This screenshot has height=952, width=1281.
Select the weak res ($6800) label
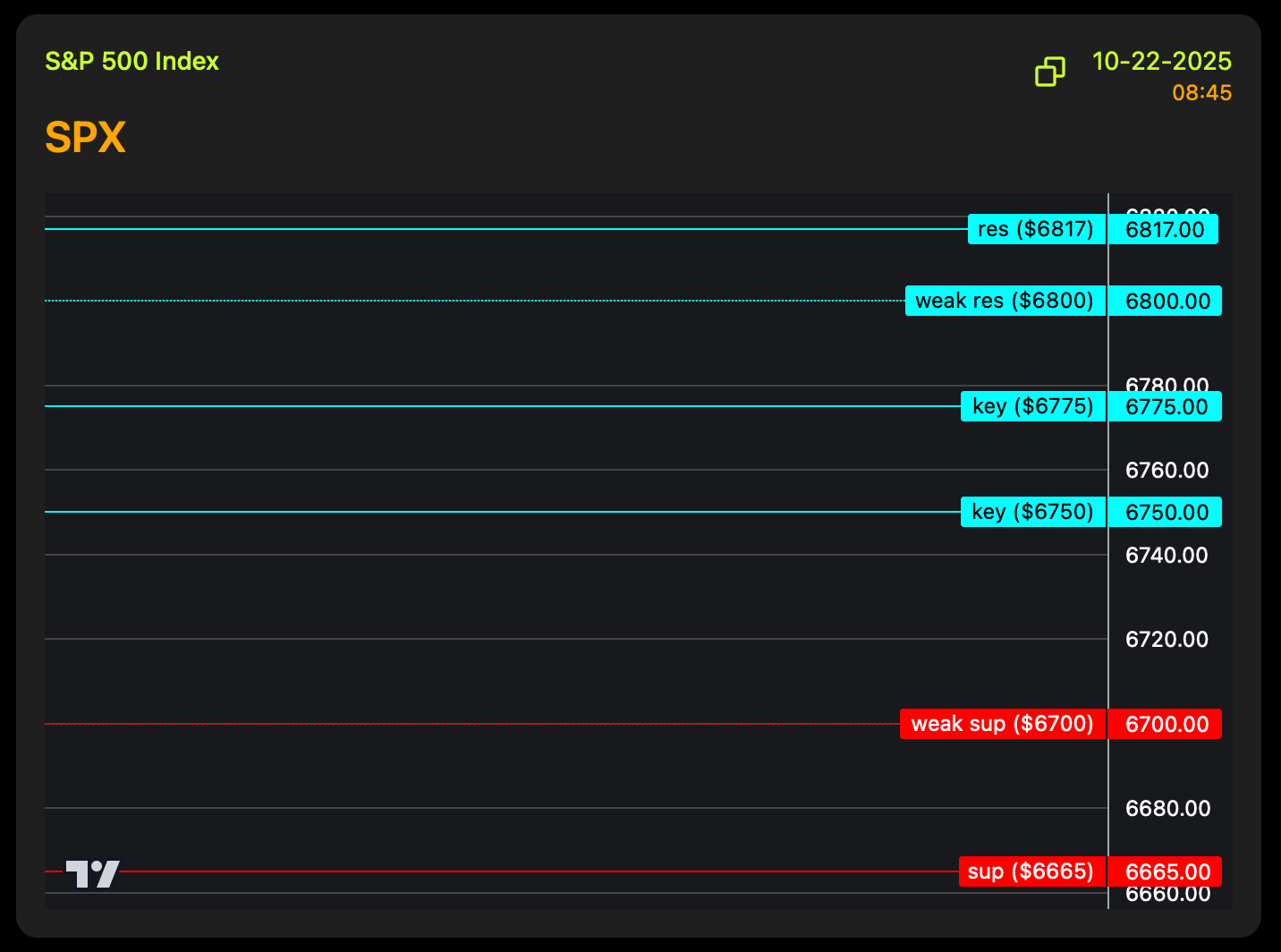point(1005,302)
